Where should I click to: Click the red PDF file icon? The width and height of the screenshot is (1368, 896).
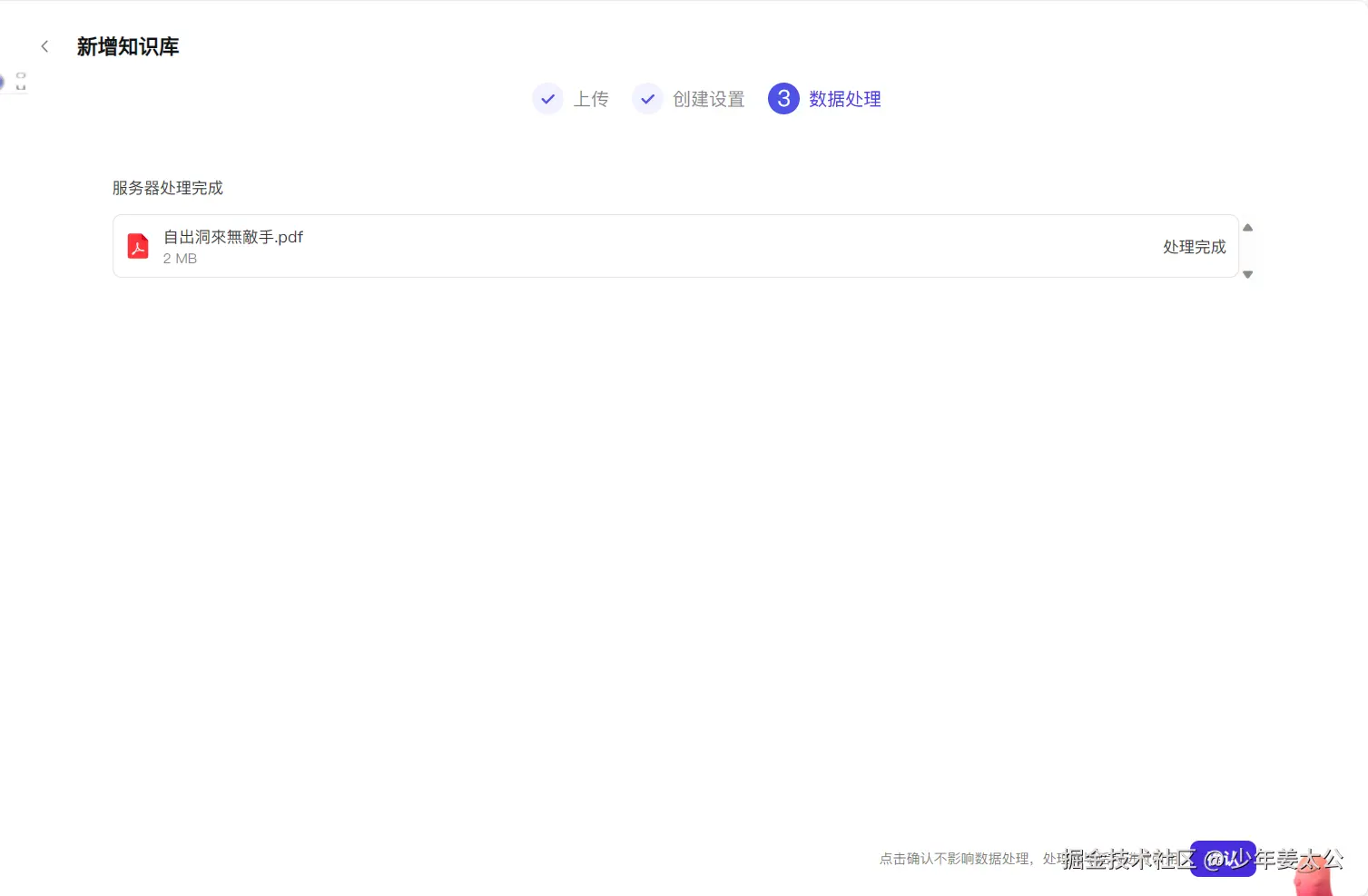pyautogui.click(x=137, y=245)
